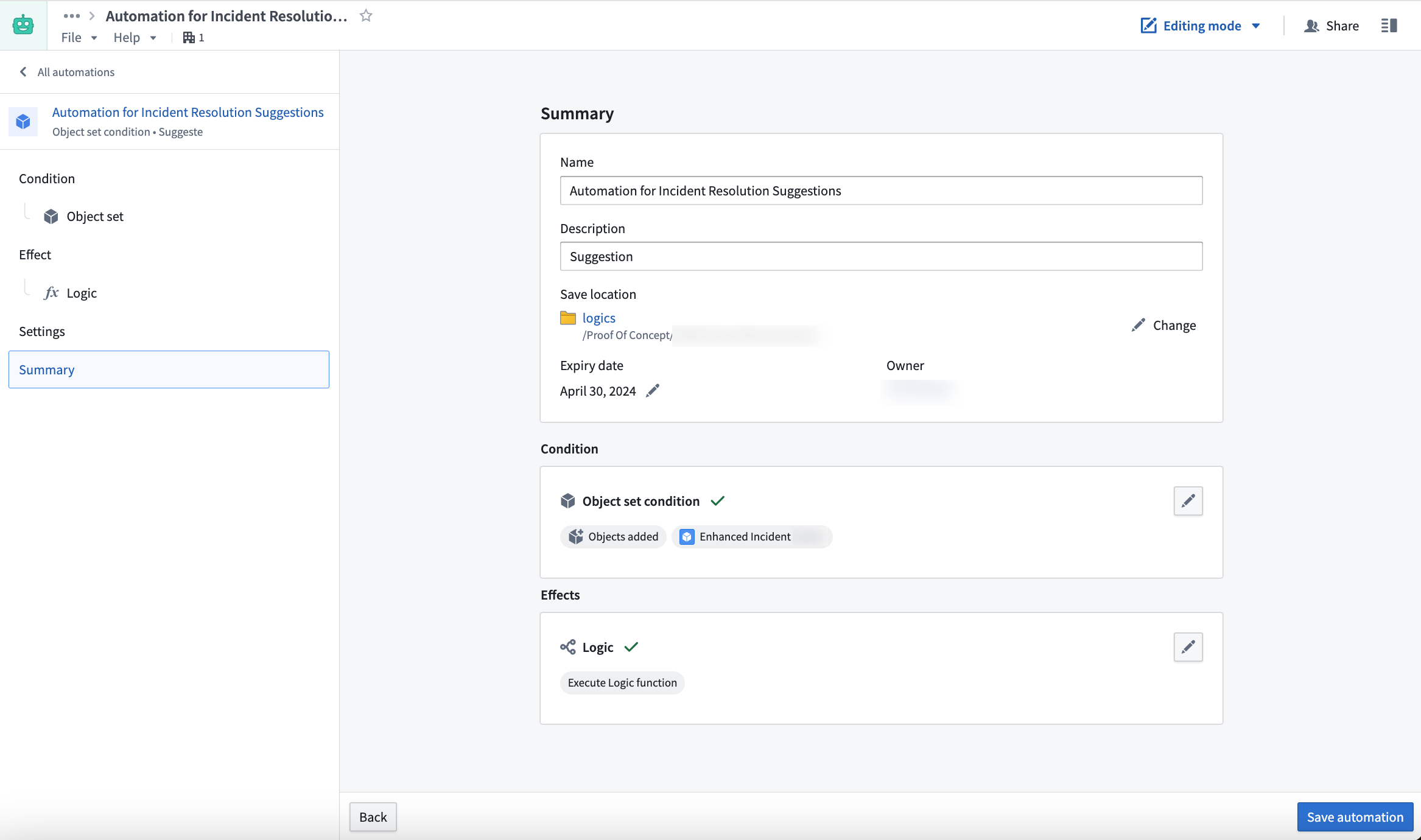1421x840 pixels.
Task: Click the Editing mode dropdown arrow
Action: (x=1258, y=26)
